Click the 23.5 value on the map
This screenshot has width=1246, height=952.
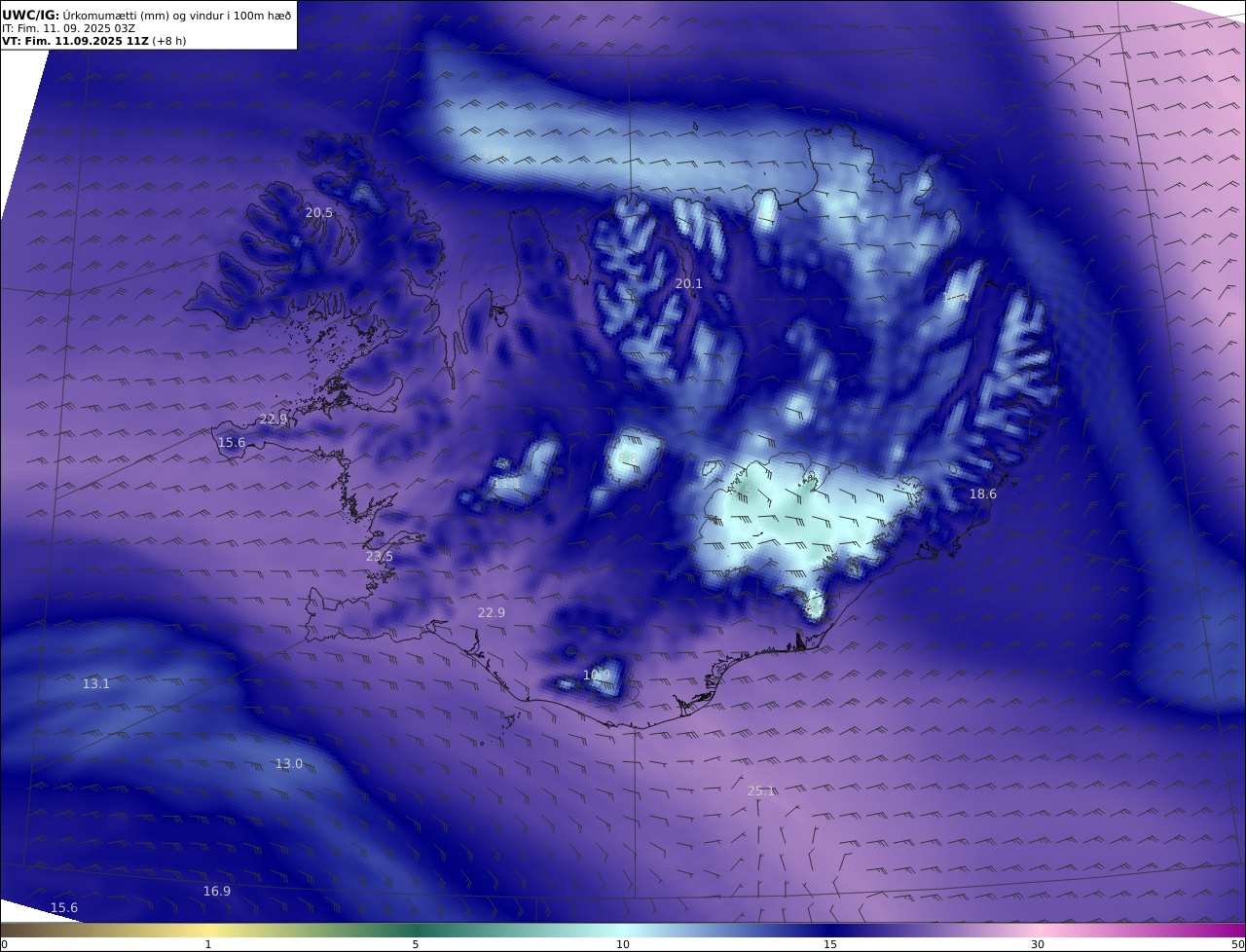pos(380,557)
